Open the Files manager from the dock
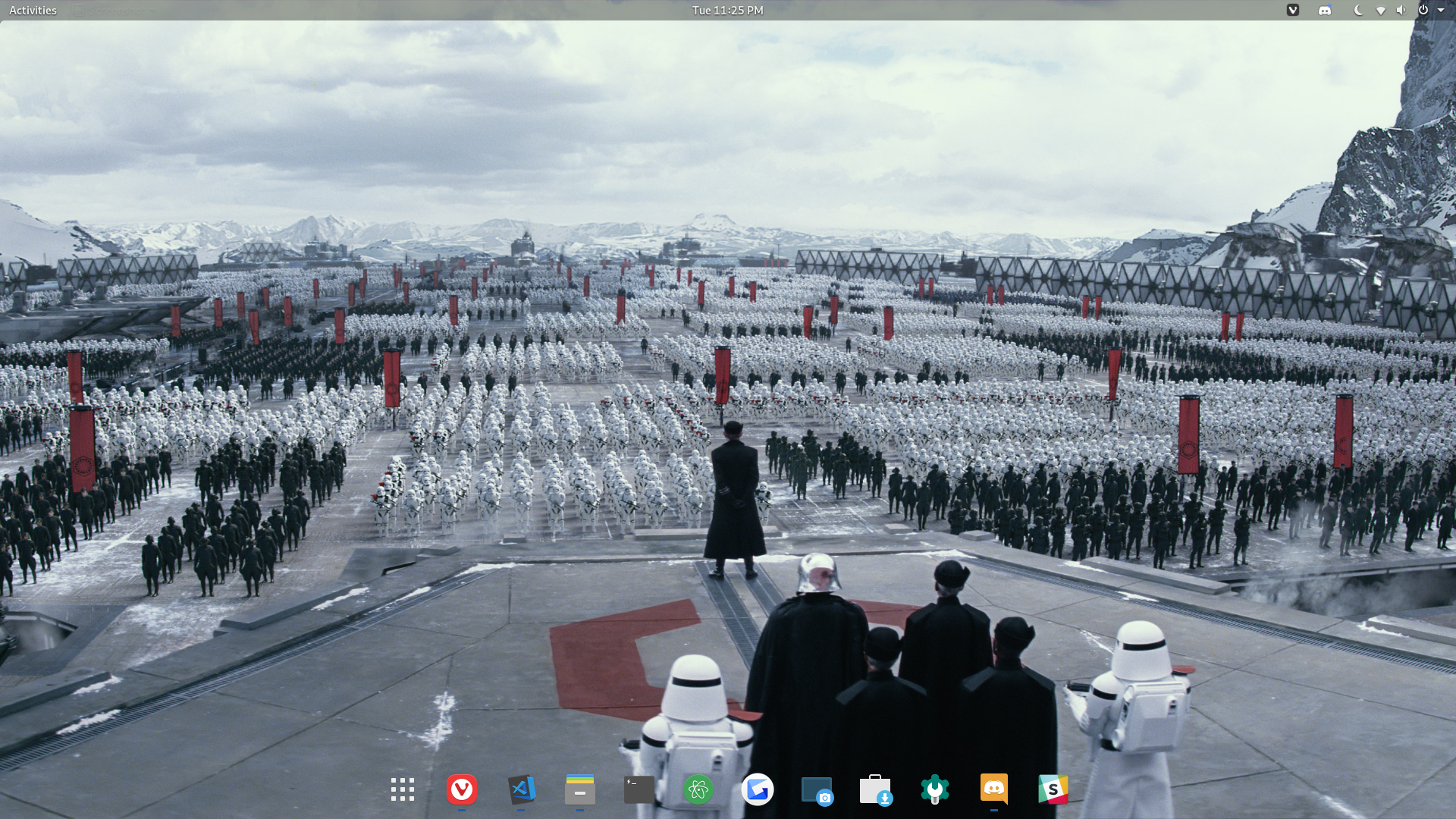The image size is (1456, 819). (x=580, y=789)
